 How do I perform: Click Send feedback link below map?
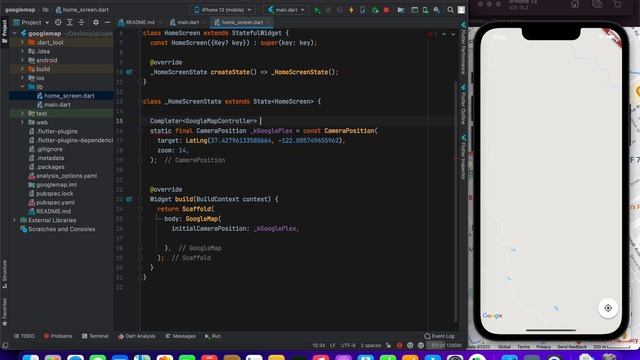coord(572,347)
